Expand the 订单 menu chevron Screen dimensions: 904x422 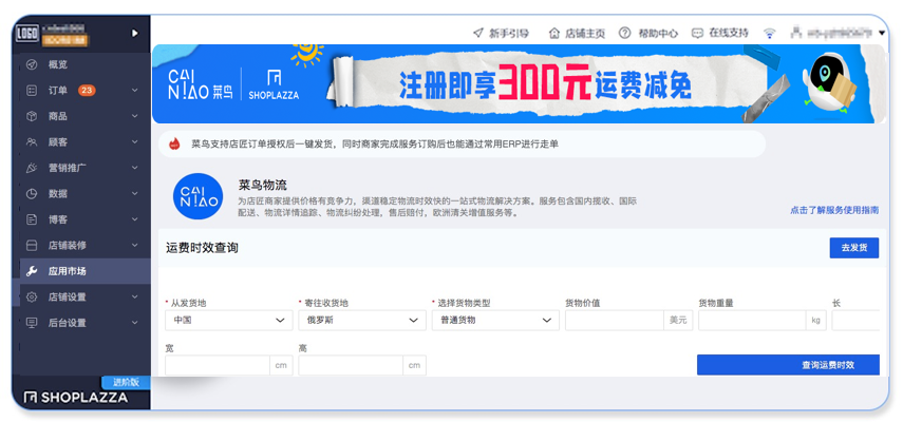pyautogui.click(x=134, y=91)
